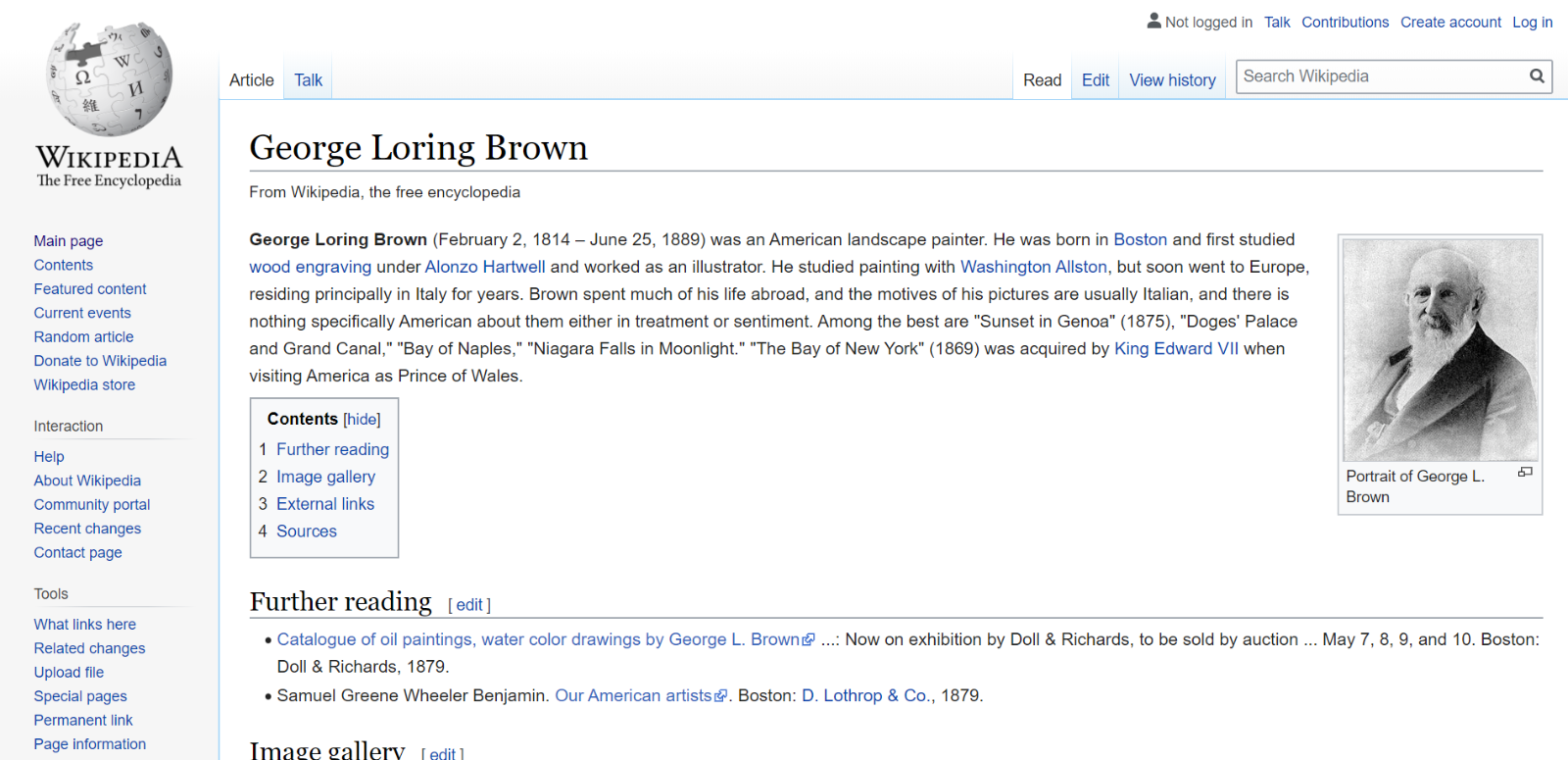Open Our American artists external link
1568x760 pixels.
633,695
